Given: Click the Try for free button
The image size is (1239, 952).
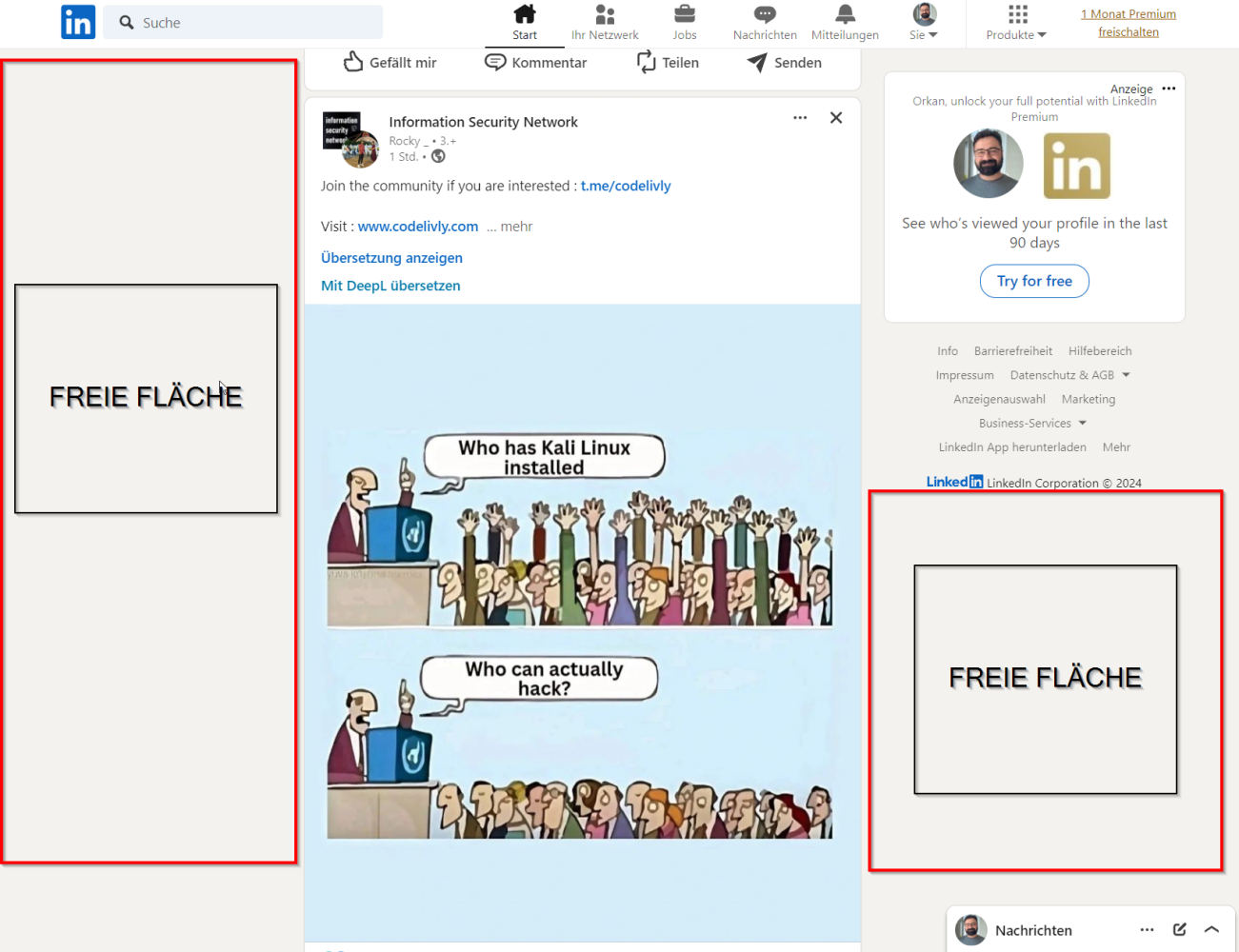Looking at the screenshot, I should pyautogui.click(x=1034, y=281).
